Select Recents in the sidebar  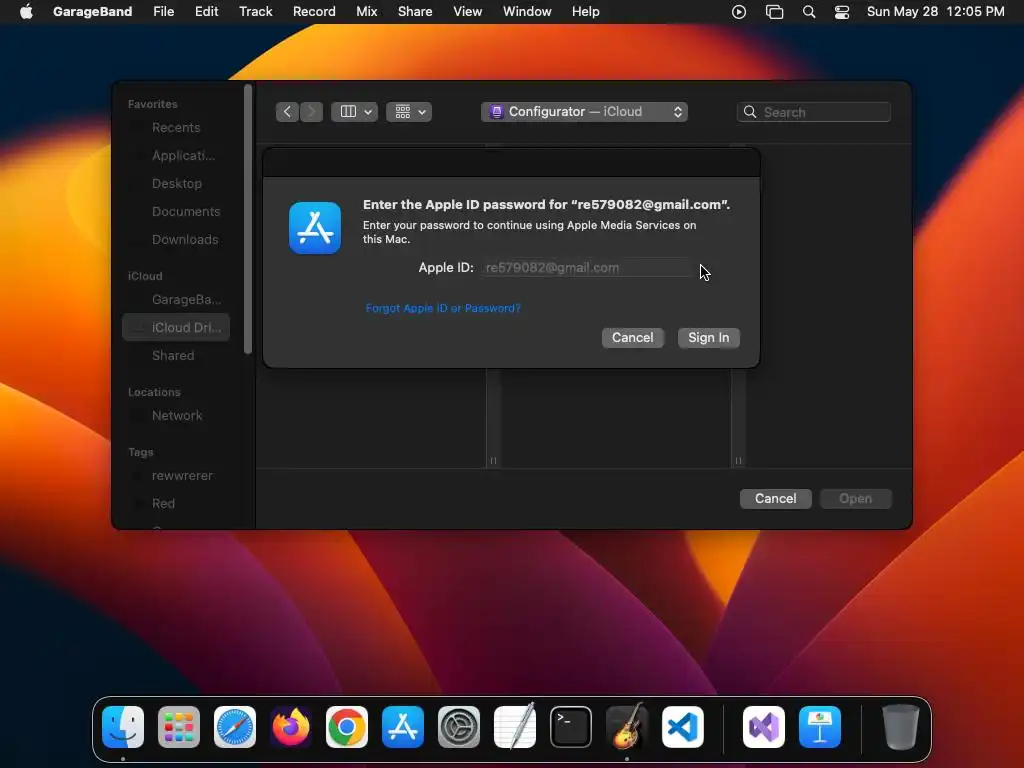[x=176, y=127]
